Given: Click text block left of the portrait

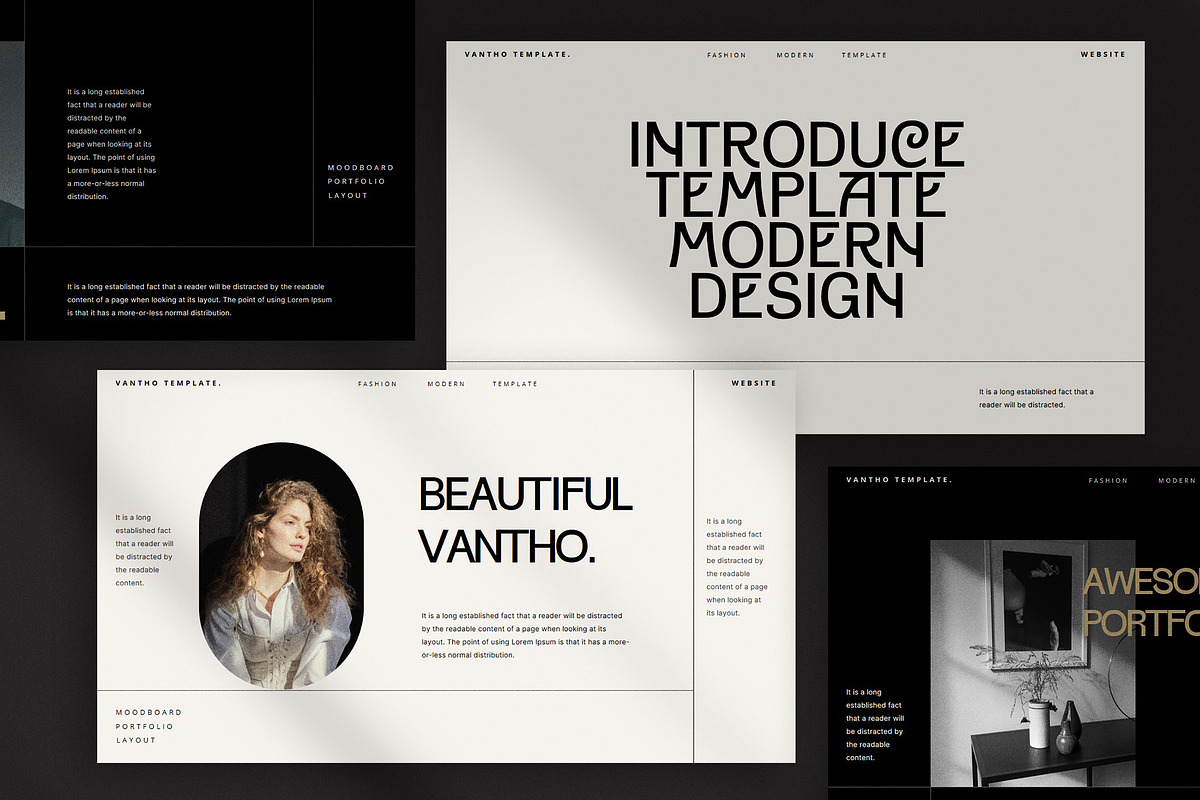Looking at the screenshot, I should 144,550.
